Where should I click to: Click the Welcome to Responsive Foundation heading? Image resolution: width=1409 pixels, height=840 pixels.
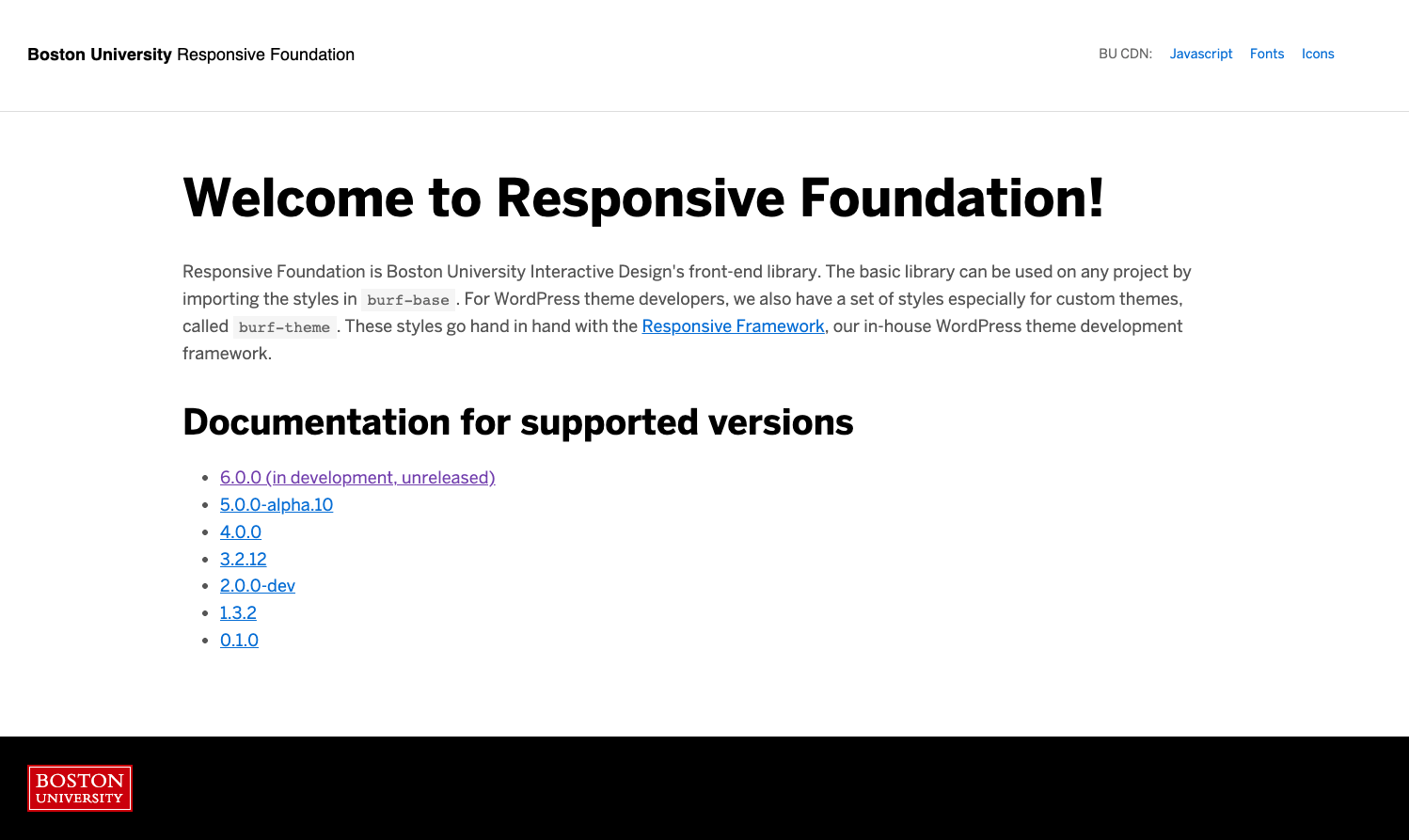[643, 198]
